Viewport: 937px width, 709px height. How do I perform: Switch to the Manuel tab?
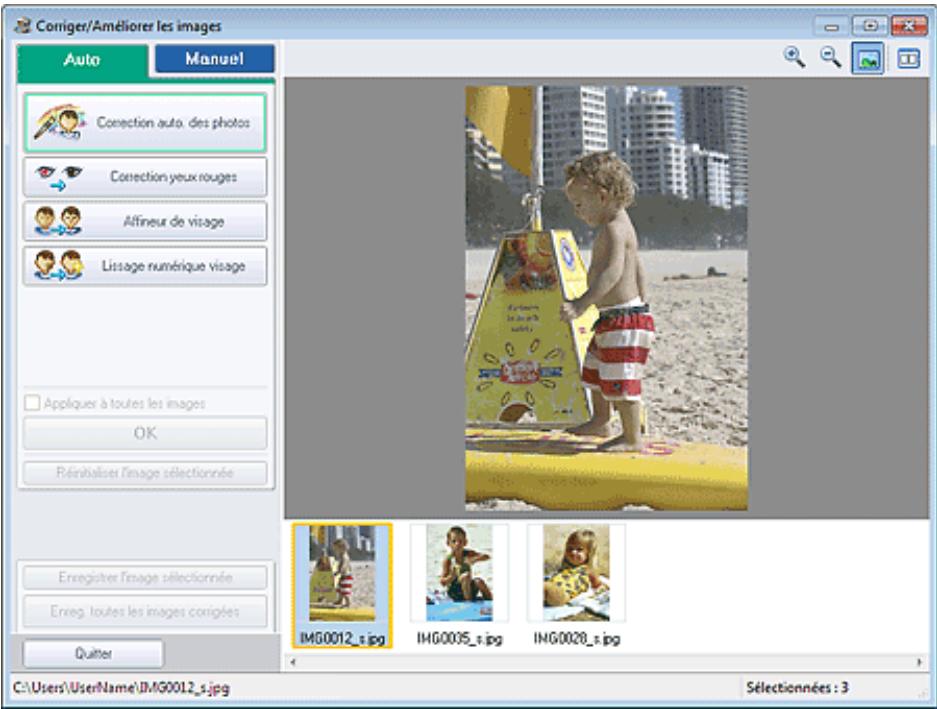point(215,59)
